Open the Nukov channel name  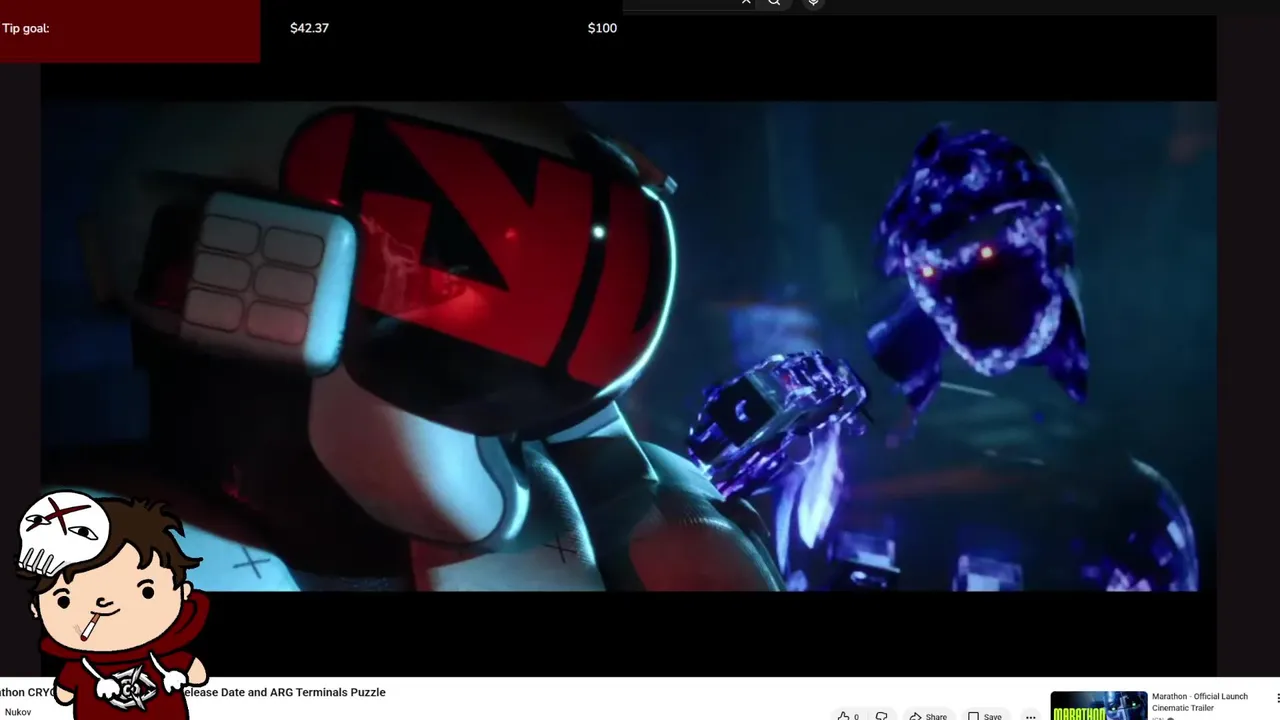[18, 712]
